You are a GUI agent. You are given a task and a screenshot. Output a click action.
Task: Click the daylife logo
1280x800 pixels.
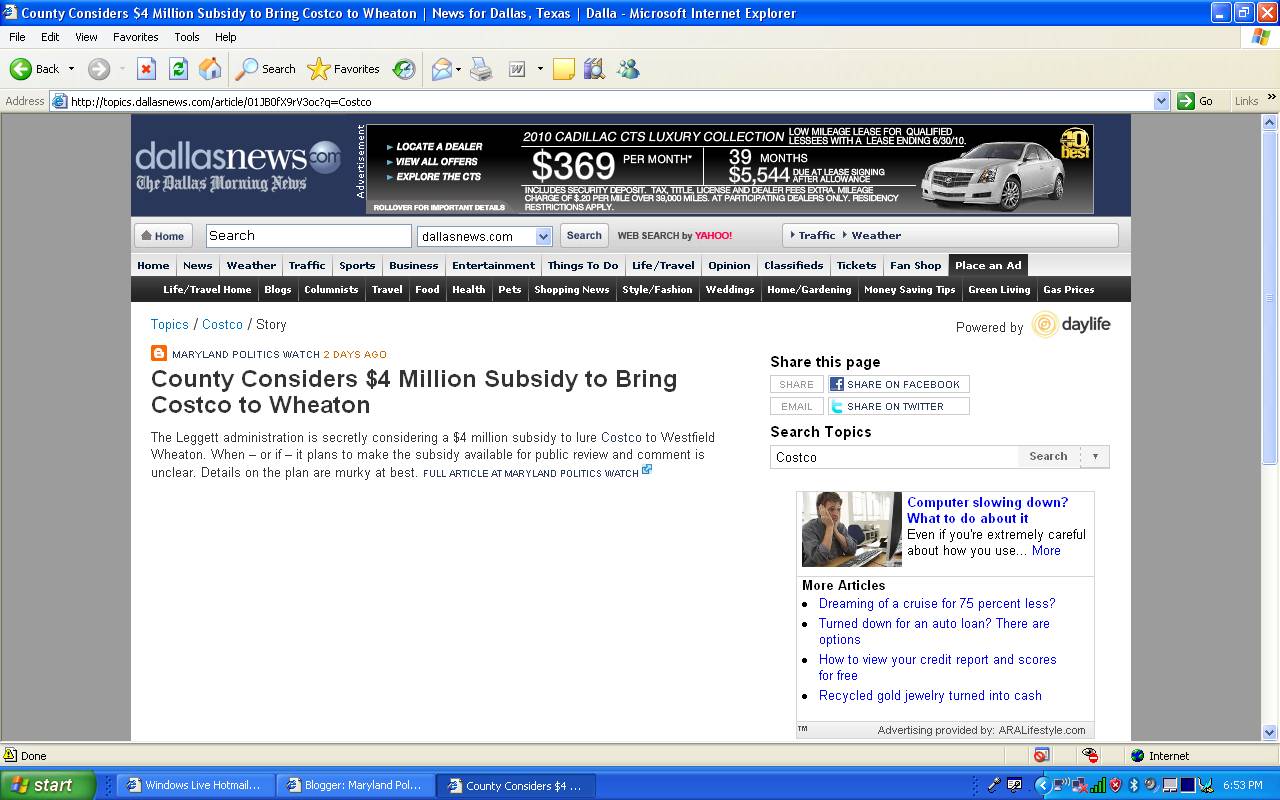(x=1071, y=325)
